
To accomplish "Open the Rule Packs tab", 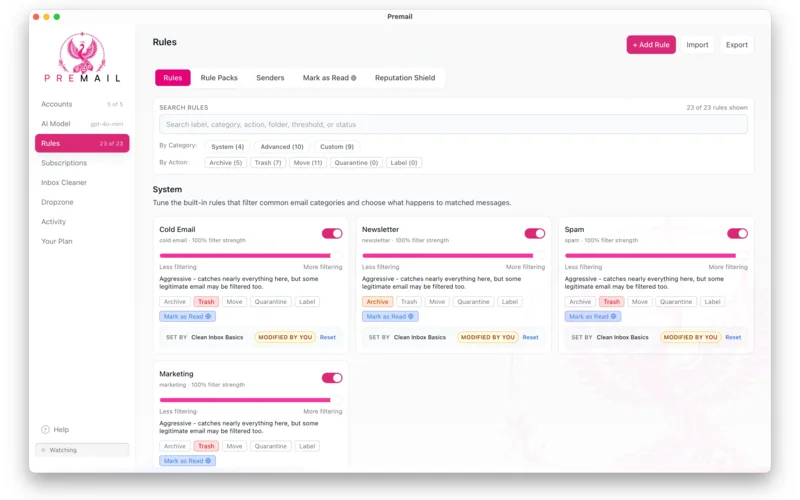I will [219, 78].
